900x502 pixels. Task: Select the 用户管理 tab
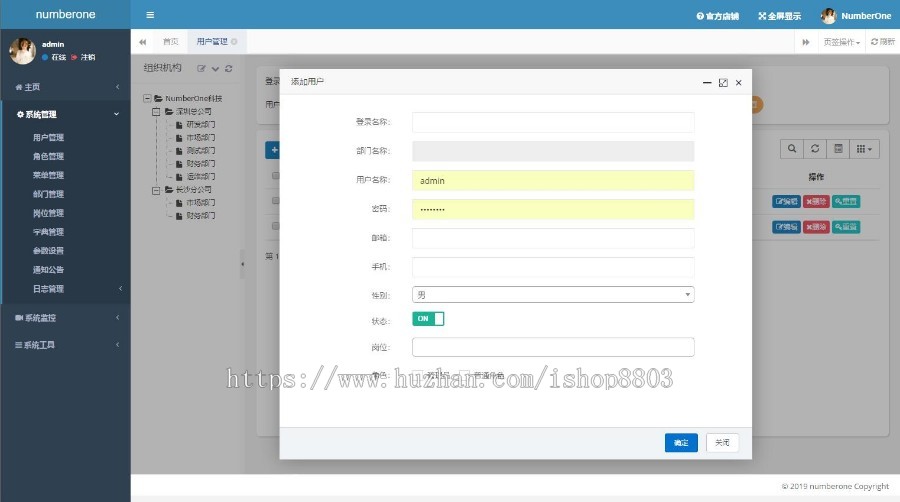(x=212, y=42)
